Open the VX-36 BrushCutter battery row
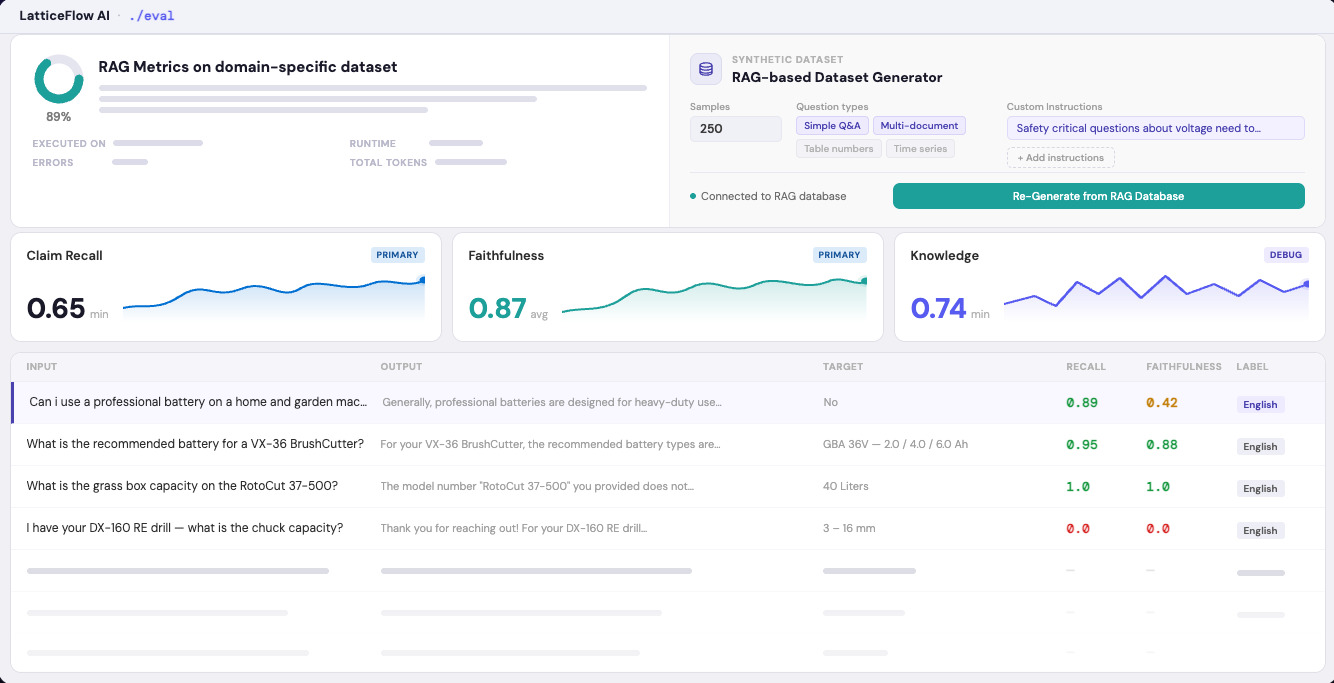 click(195, 444)
